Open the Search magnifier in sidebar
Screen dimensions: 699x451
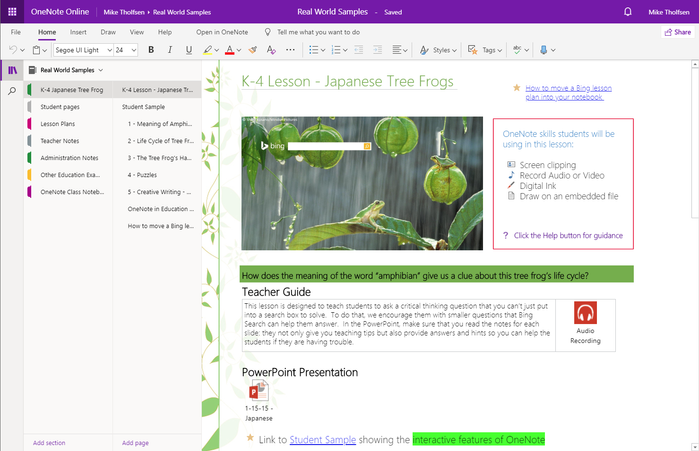click(x=12, y=91)
